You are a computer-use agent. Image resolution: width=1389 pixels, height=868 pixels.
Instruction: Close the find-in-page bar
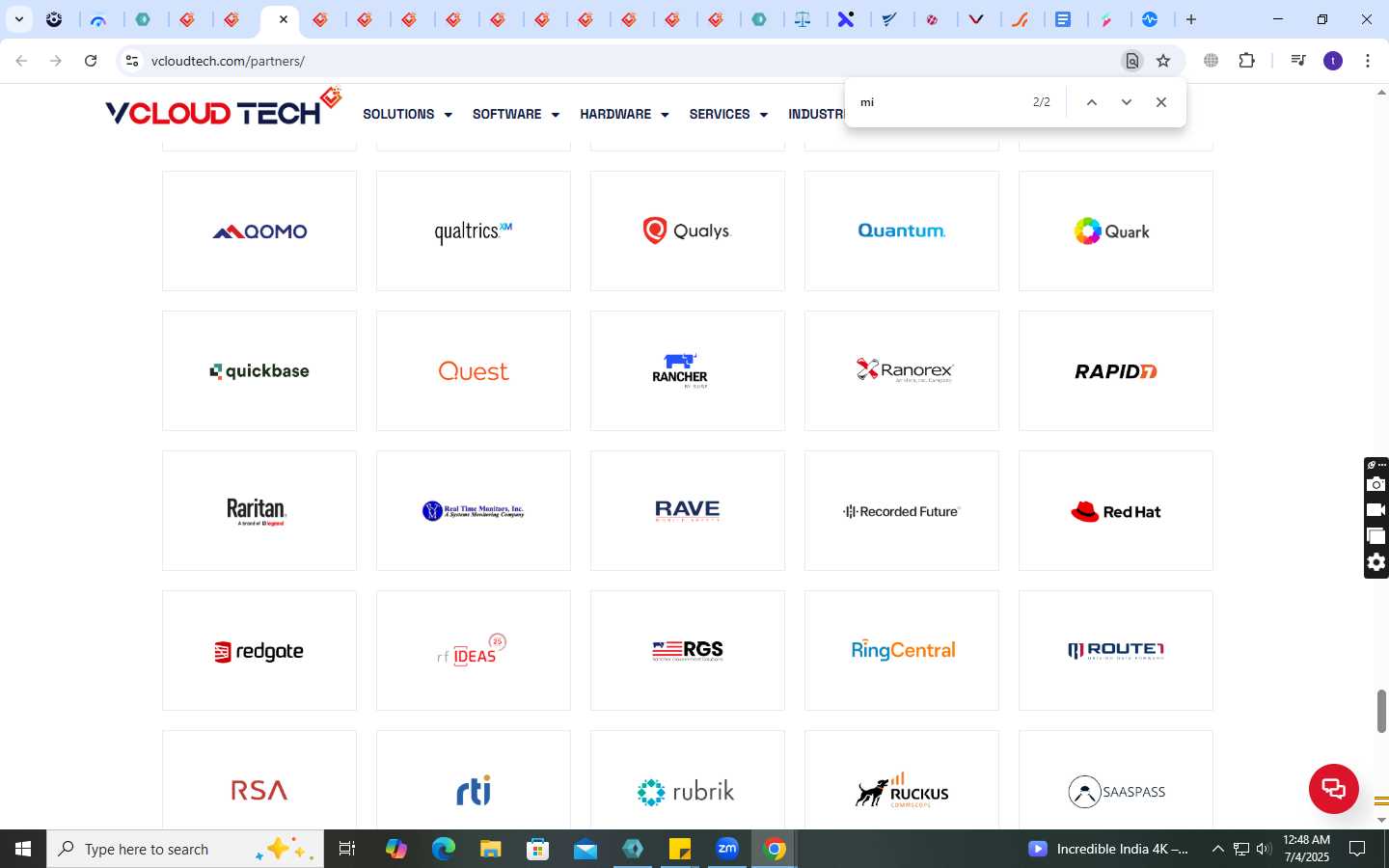coord(1161,102)
